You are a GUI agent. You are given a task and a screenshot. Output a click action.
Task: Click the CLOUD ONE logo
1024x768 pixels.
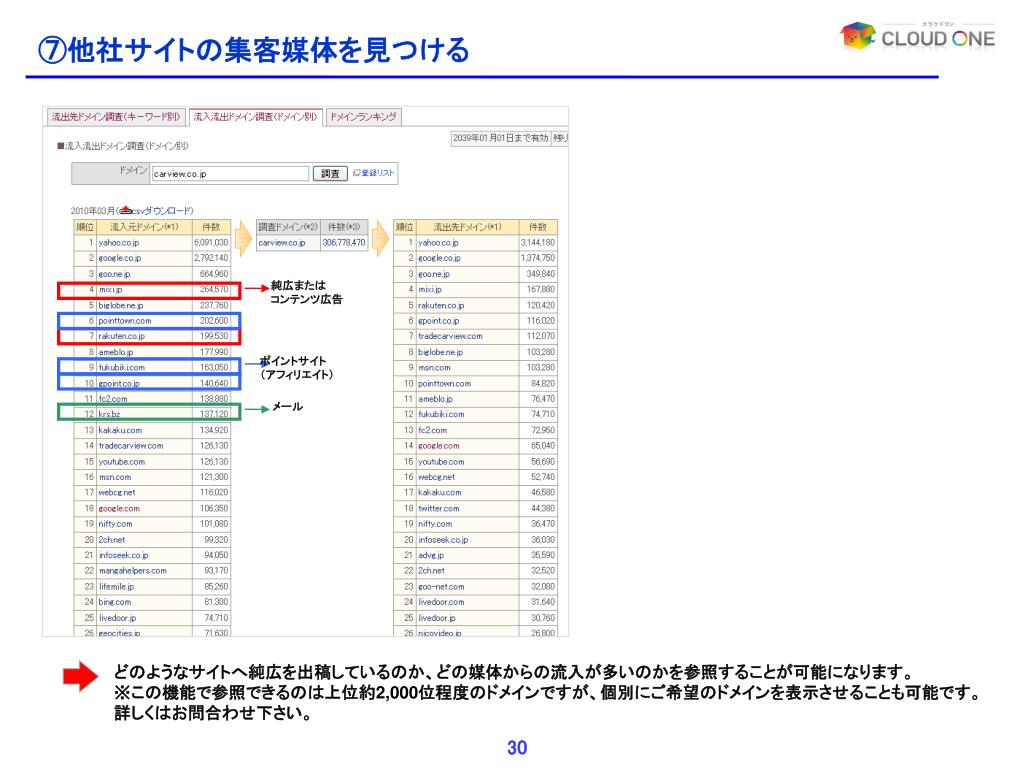point(917,35)
